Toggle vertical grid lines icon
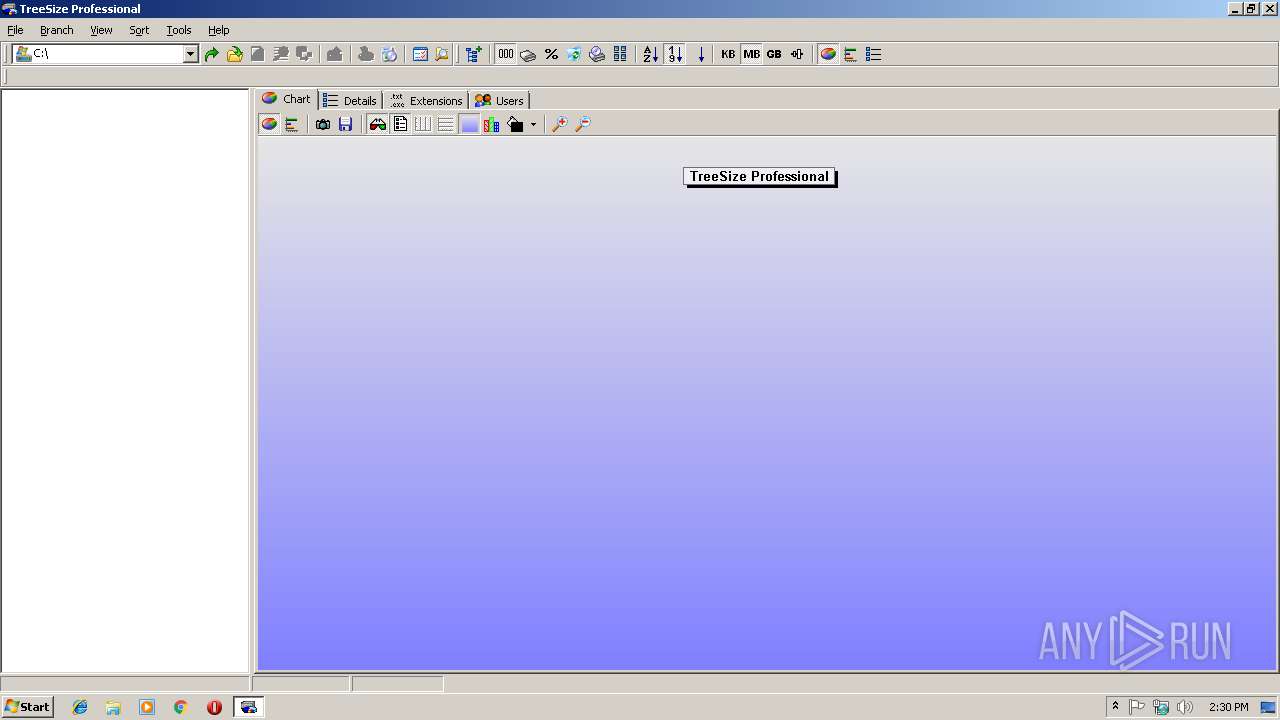 coord(423,124)
